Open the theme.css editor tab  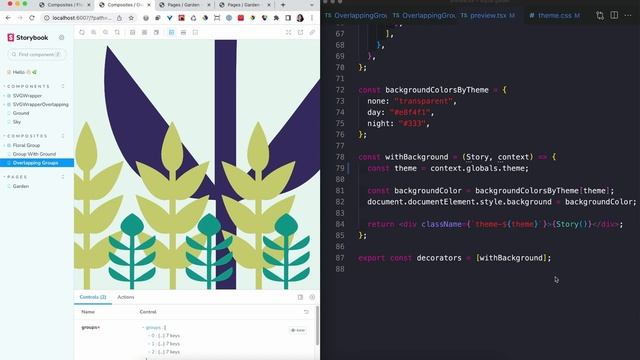click(x=554, y=16)
